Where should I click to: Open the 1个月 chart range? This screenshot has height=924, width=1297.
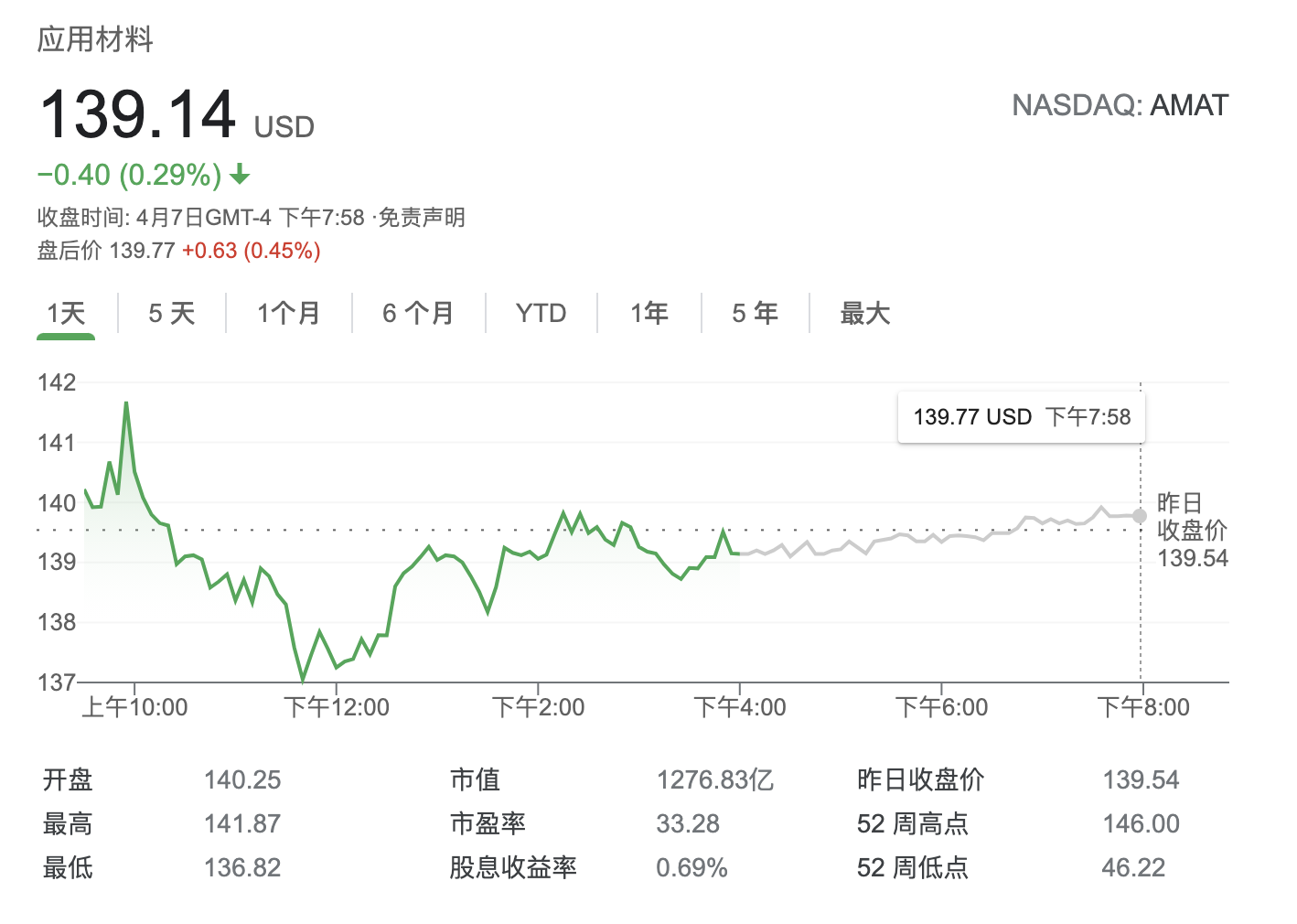tap(288, 314)
